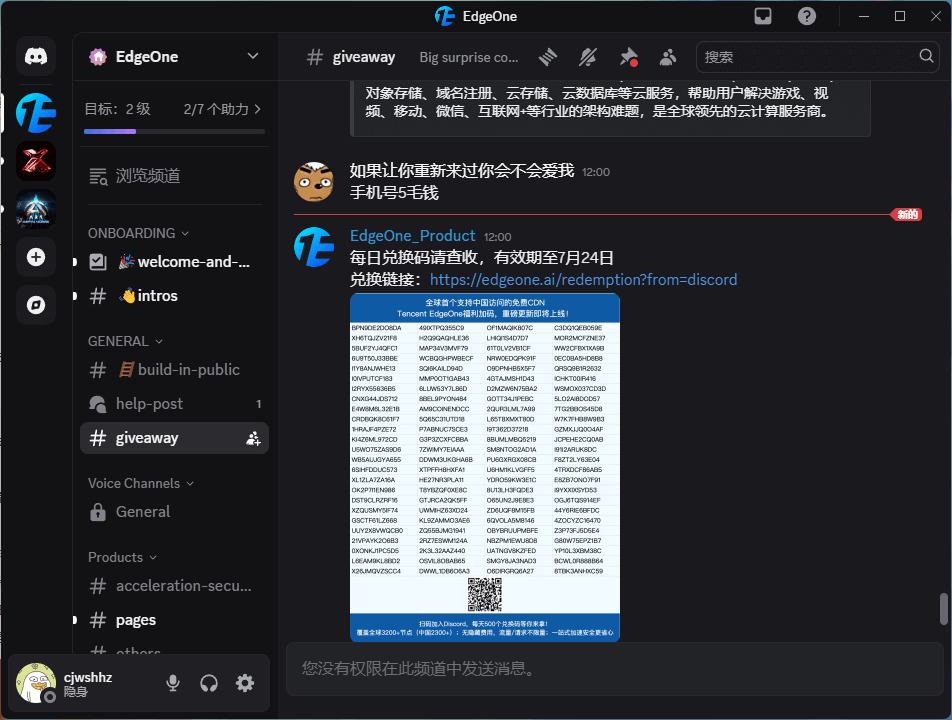The width and height of the screenshot is (952, 720).
Task: Open the redemption codes image attachment
Action: (484, 467)
